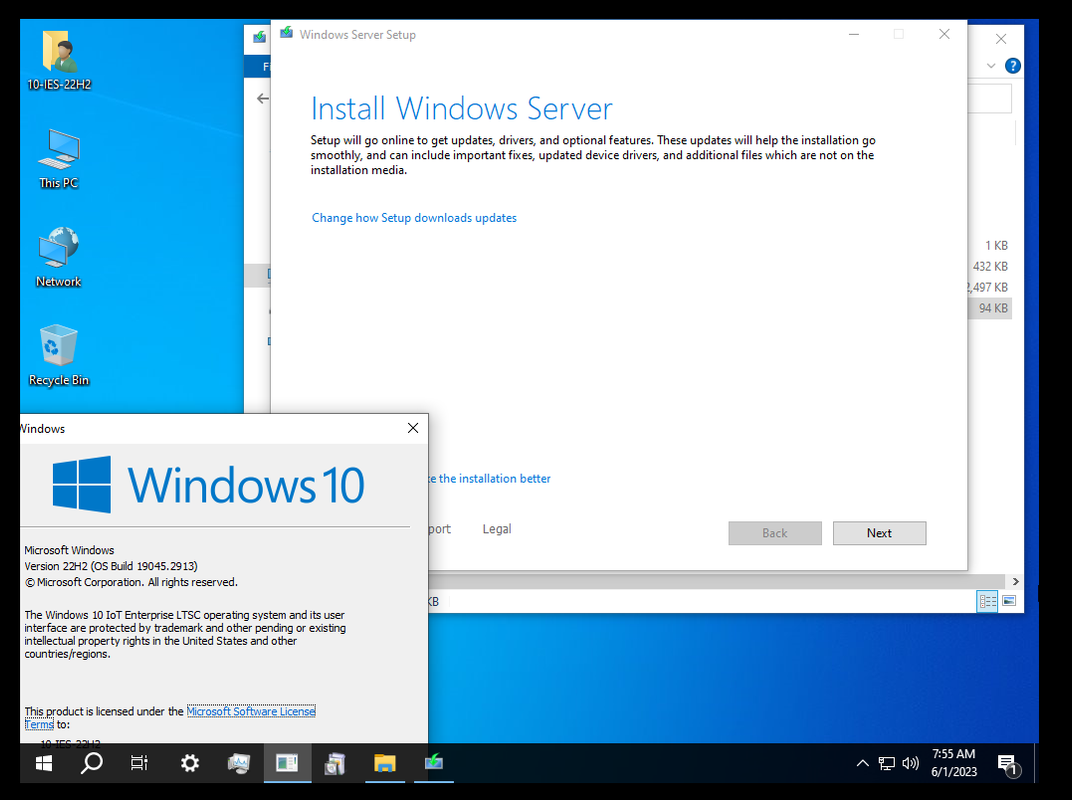Open taskbar Search
Screen dimensions: 1072x800
point(91,763)
